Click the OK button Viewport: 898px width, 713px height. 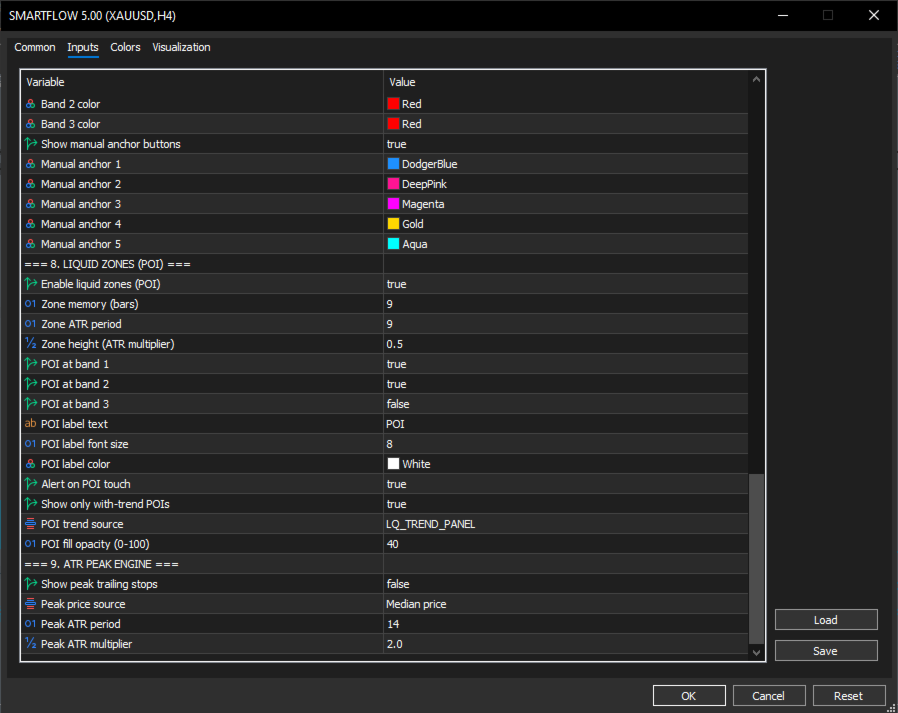coord(689,695)
